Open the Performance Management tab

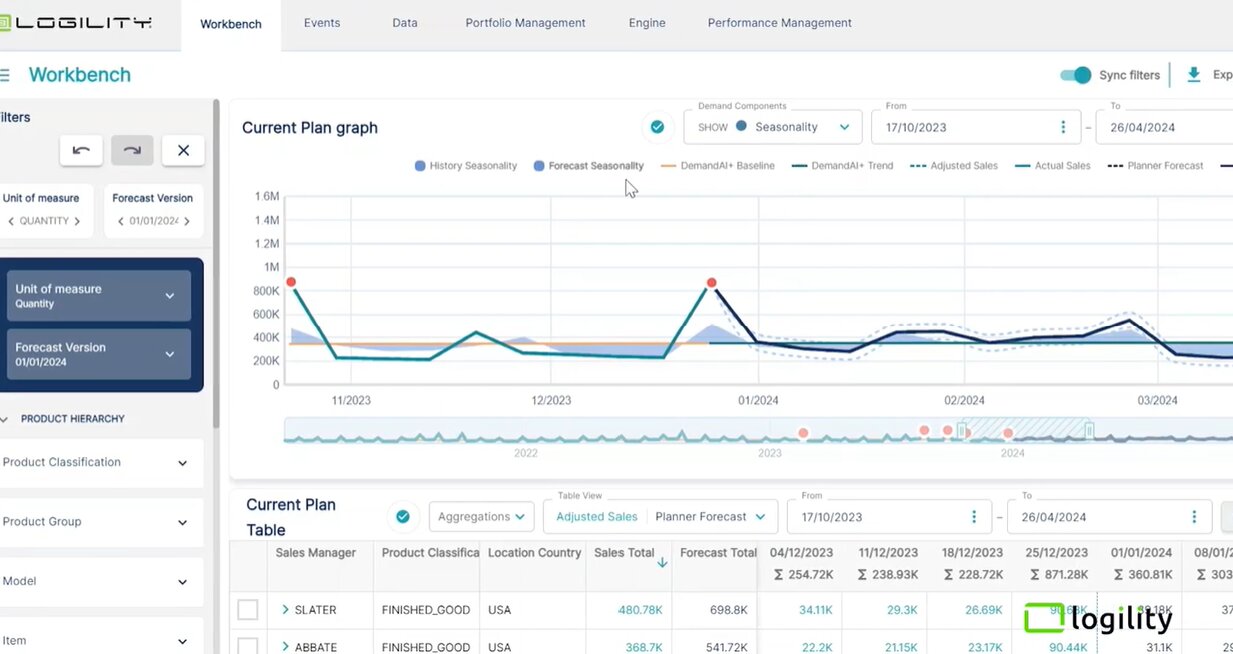pyautogui.click(x=779, y=23)
